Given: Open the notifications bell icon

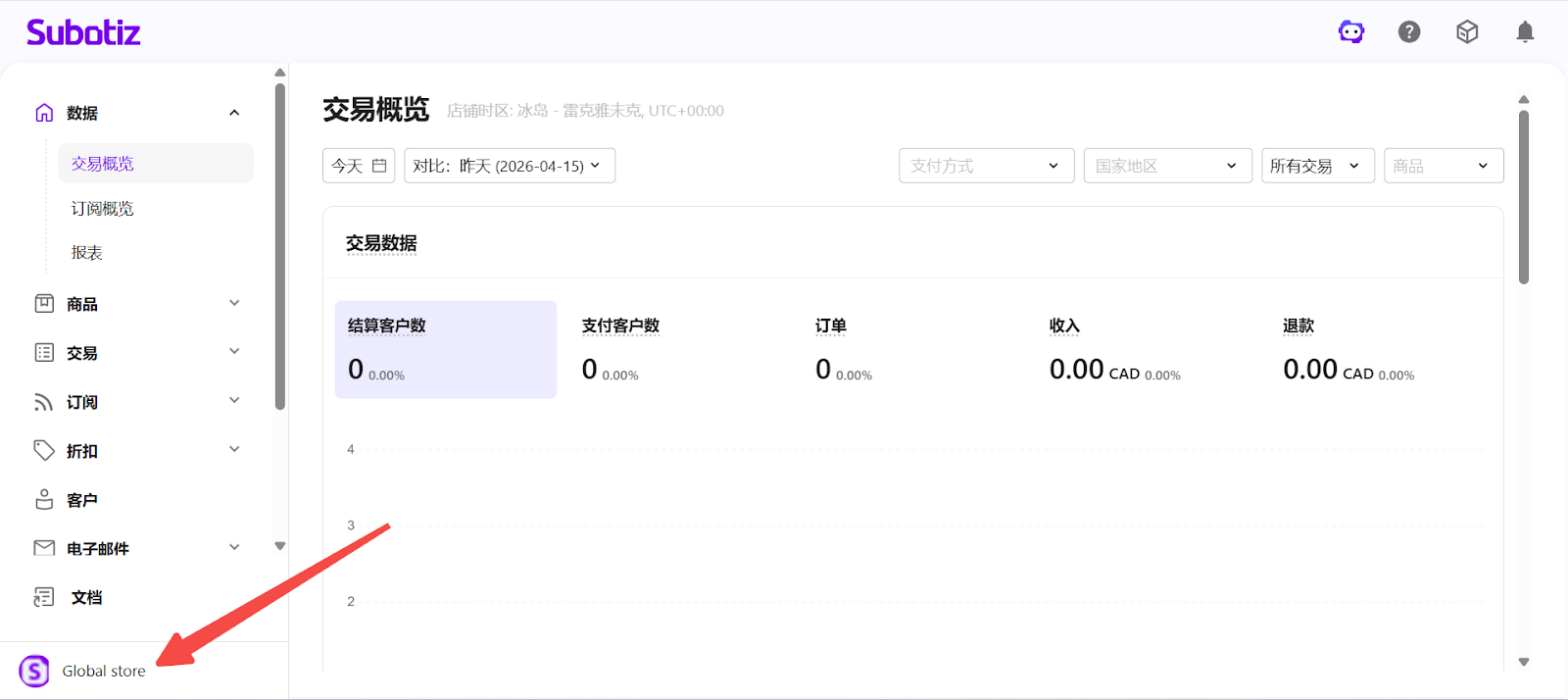Looking at the screenshot, I should pyautogui.click(x=1525, y=32).
